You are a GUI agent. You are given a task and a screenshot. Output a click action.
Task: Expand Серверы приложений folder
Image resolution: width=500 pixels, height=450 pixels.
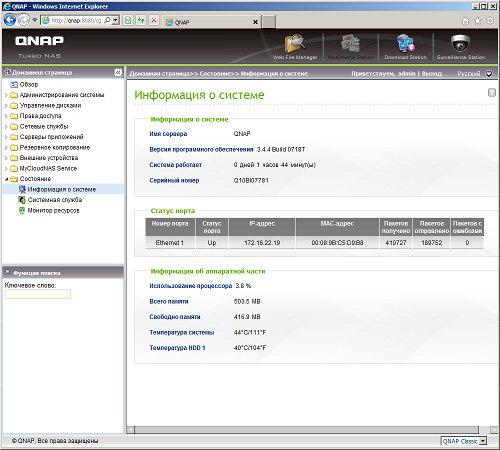6,137
